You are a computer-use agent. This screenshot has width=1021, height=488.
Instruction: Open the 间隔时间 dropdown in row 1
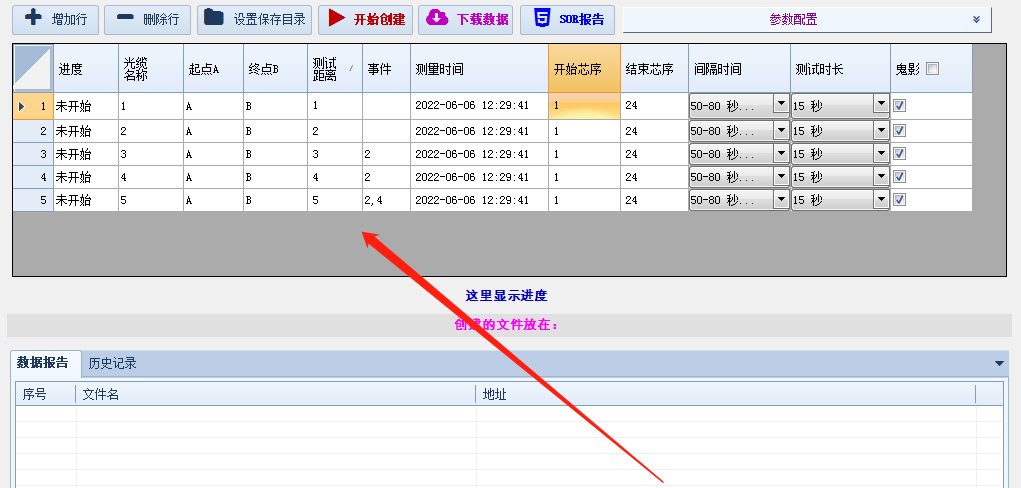780,104
